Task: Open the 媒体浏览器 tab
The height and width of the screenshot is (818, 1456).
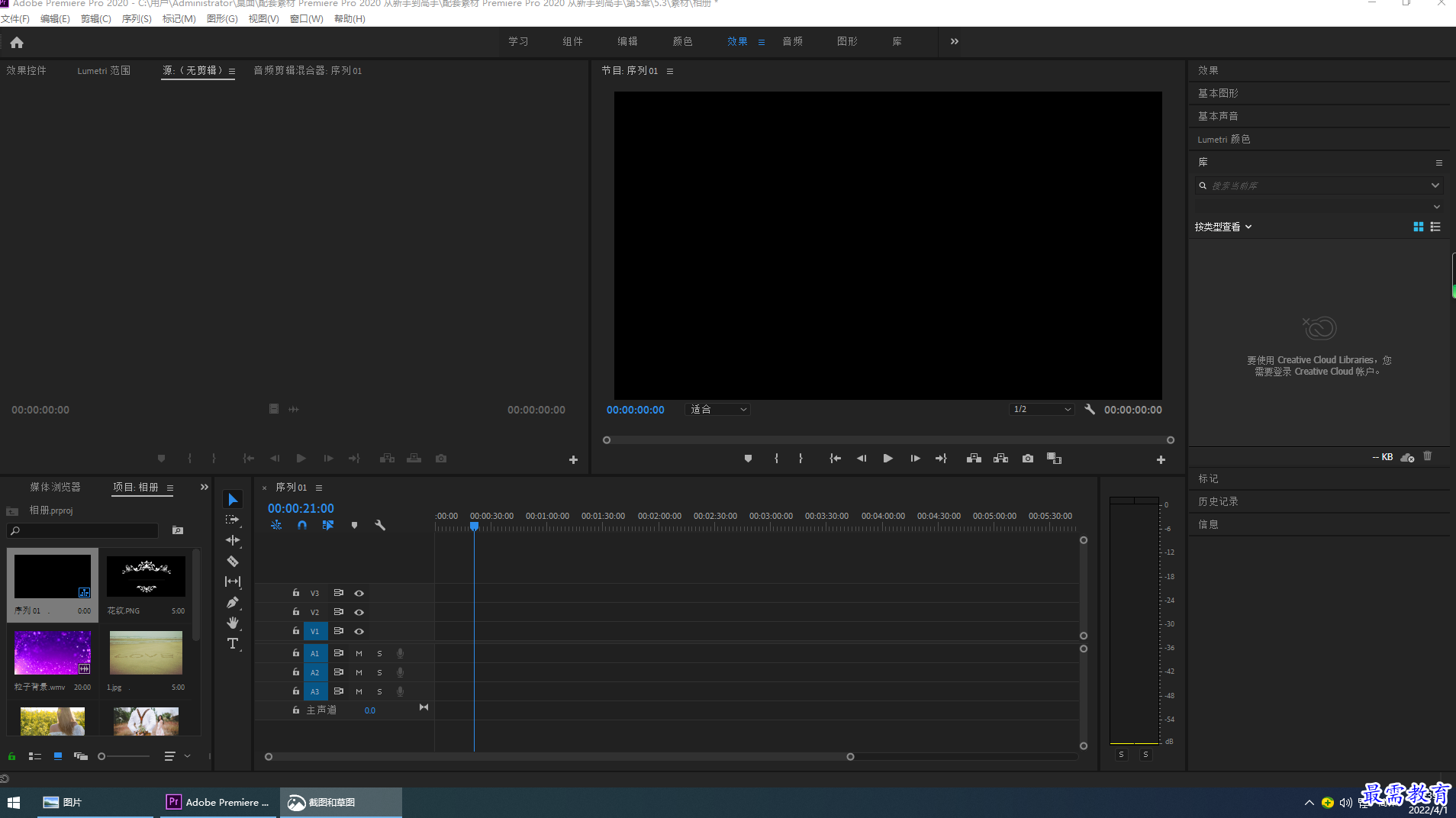Action: click(55, 487)
